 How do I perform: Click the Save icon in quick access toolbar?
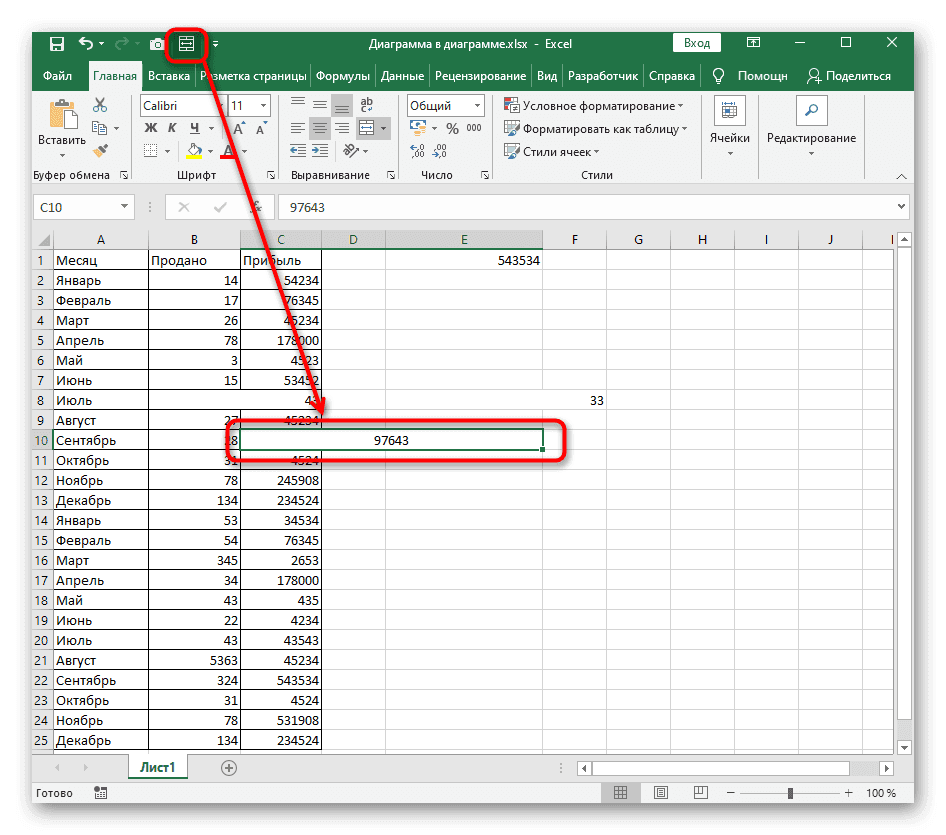(57, 44)
